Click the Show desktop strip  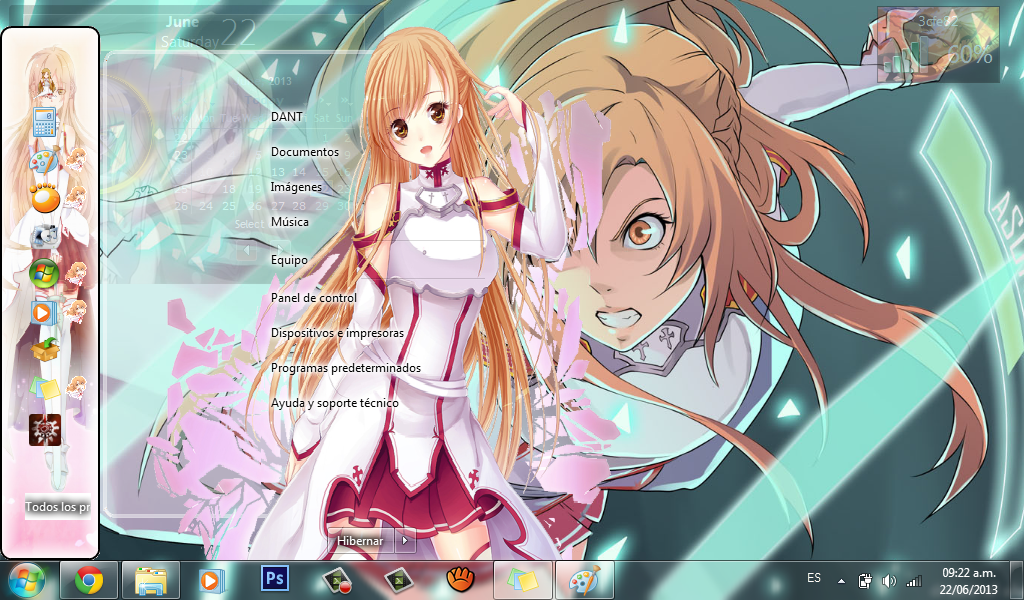tap(1017, 580)
